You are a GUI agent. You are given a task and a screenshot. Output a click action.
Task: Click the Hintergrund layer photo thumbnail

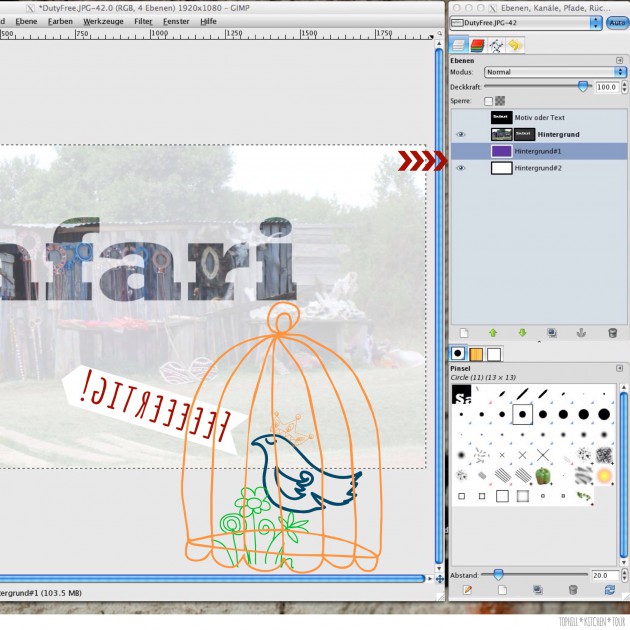click(x=501, y=134)
